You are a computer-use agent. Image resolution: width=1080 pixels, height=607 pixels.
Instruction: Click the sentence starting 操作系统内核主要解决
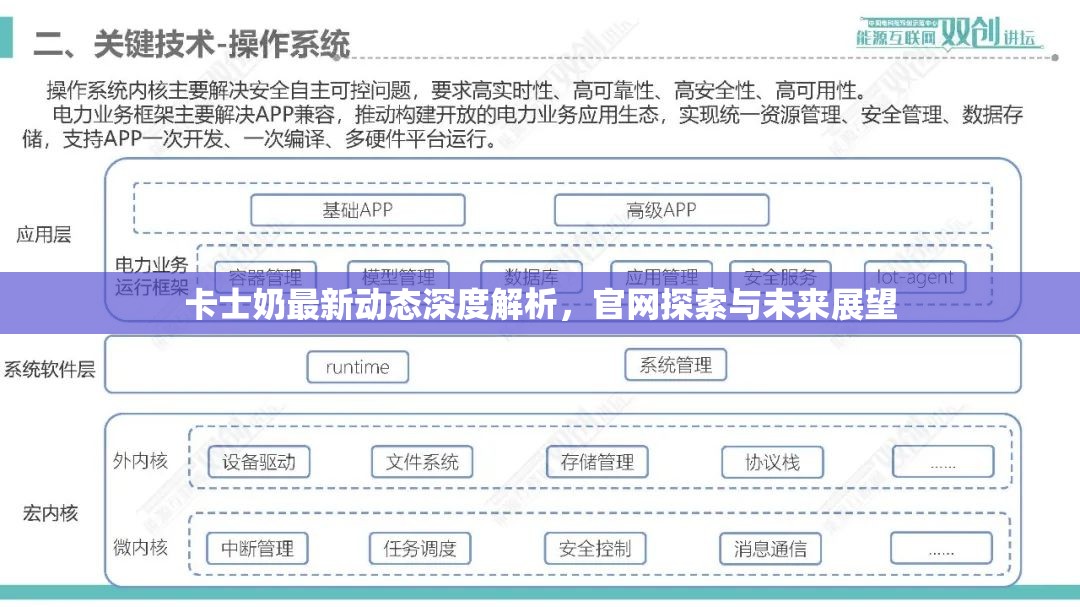click(x=457, y=90)
